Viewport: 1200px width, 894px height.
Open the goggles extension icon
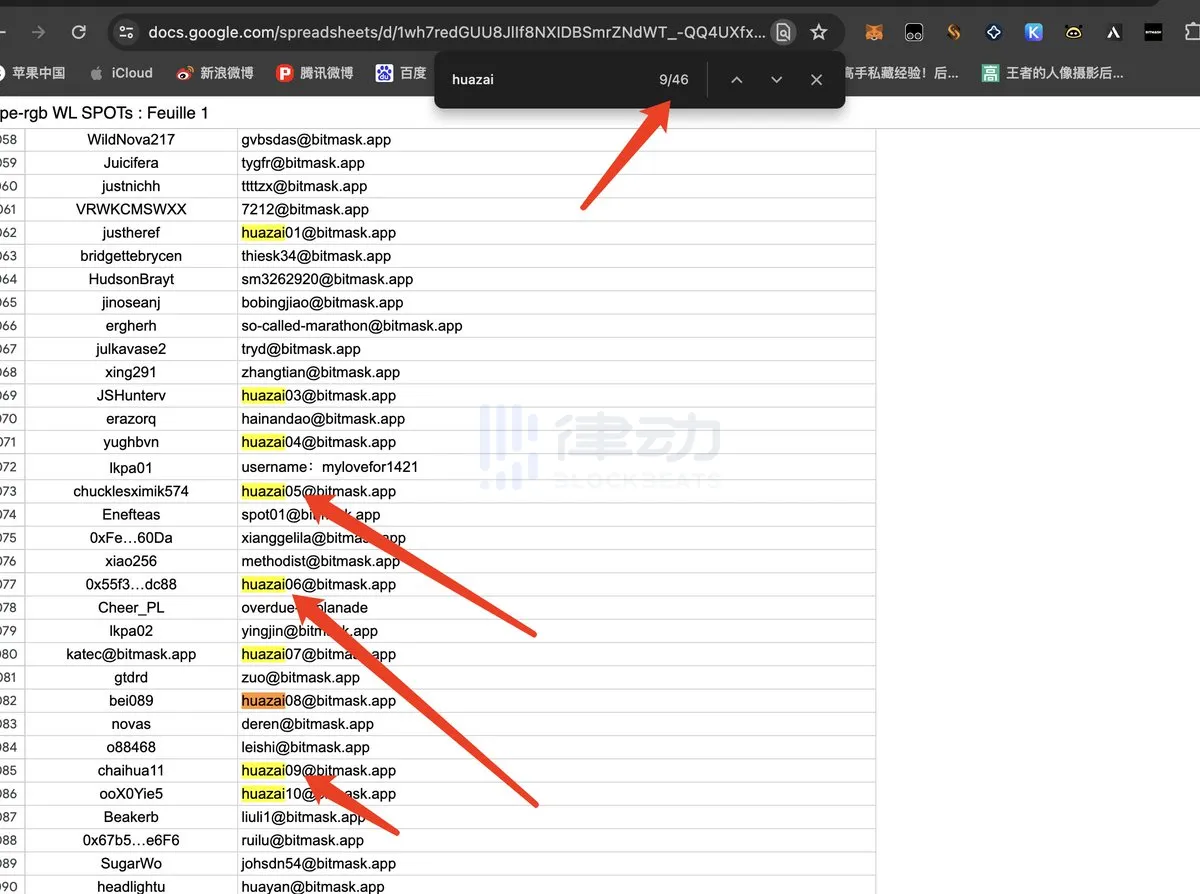coord(914,32)
